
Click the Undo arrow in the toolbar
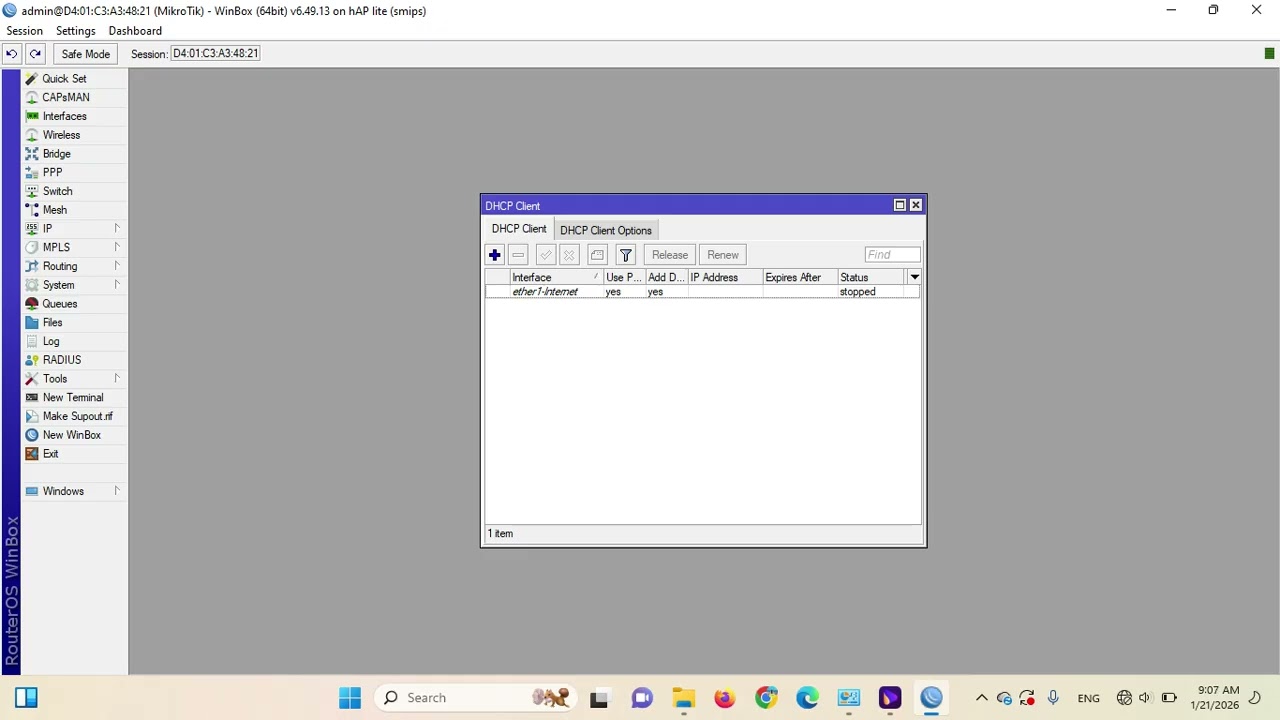tap(12, 54)
